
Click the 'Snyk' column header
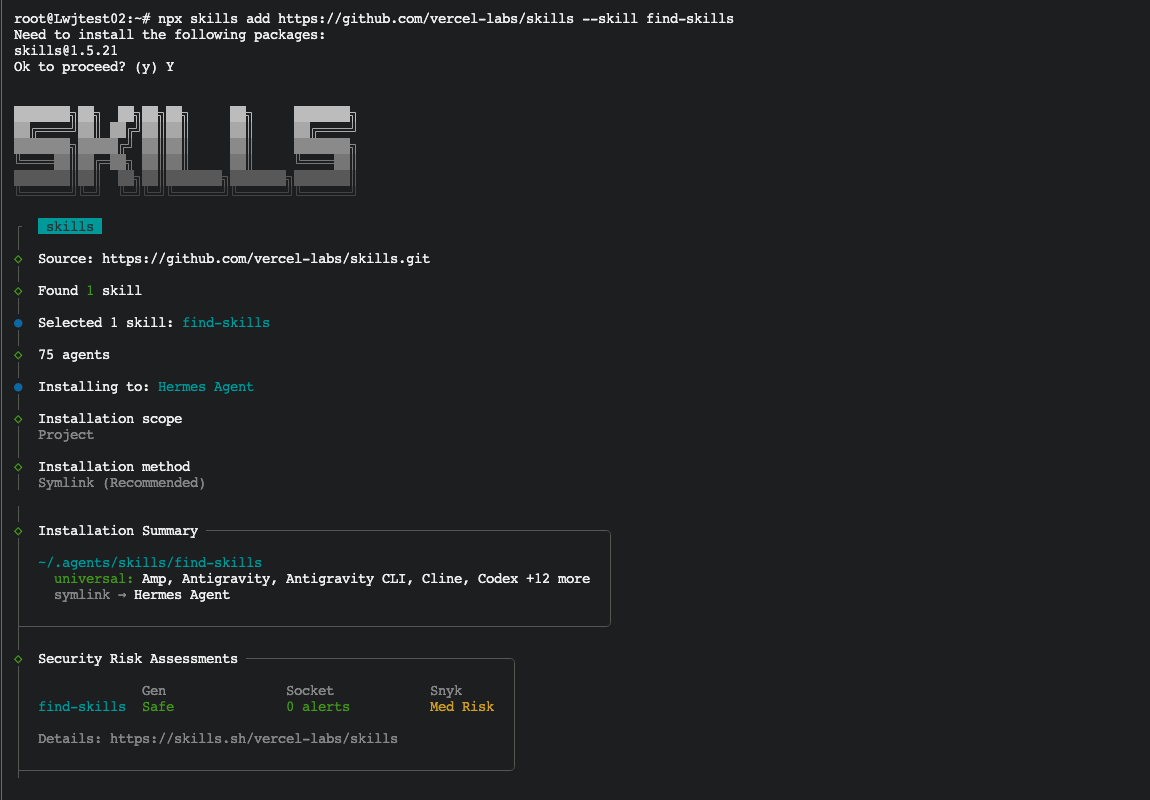[446, 691]
